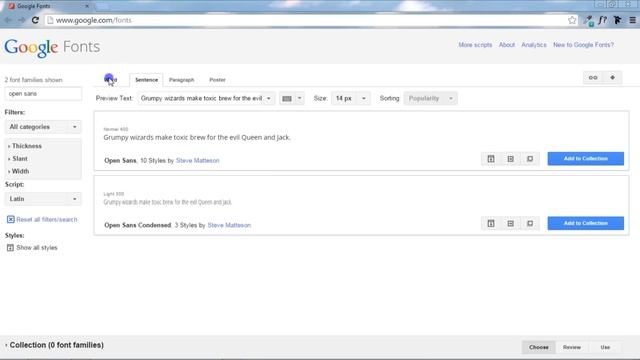Screen dimensions: 640x360
Task: Click the font search field containing open sans
Action: tap(43, 94)
